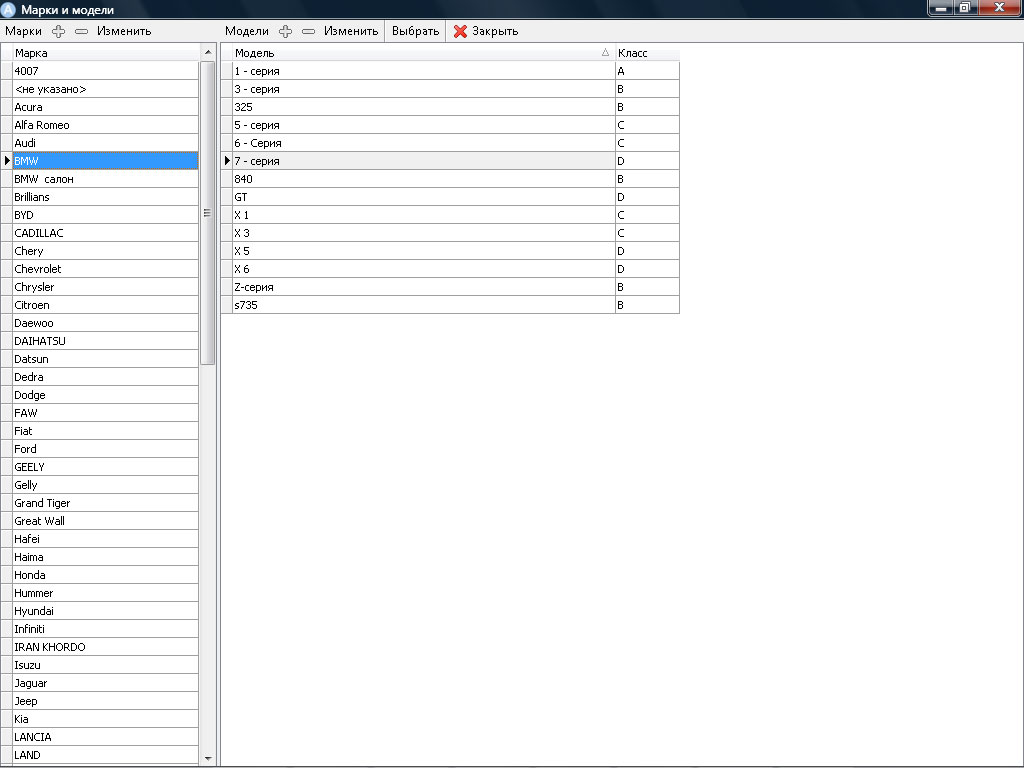Add a new brand with plus icon
1024x768 pixels.
(x=59, y=31)
